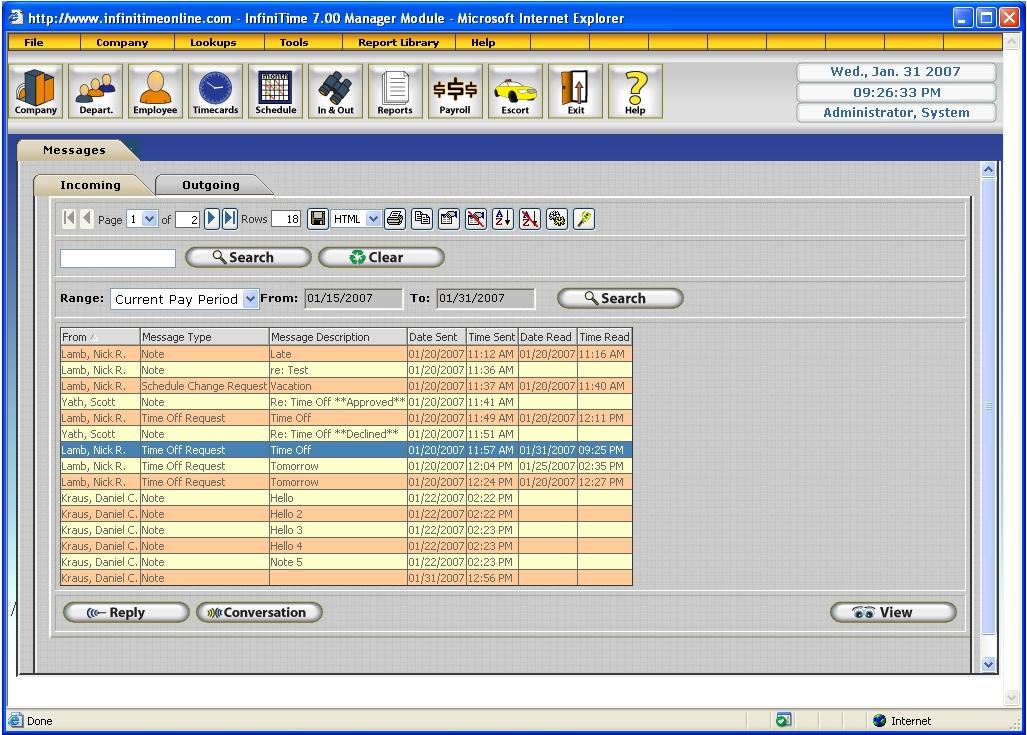1027x735 pixels.
Task: Open the Depart. module icon
Action: coord(96,91)
